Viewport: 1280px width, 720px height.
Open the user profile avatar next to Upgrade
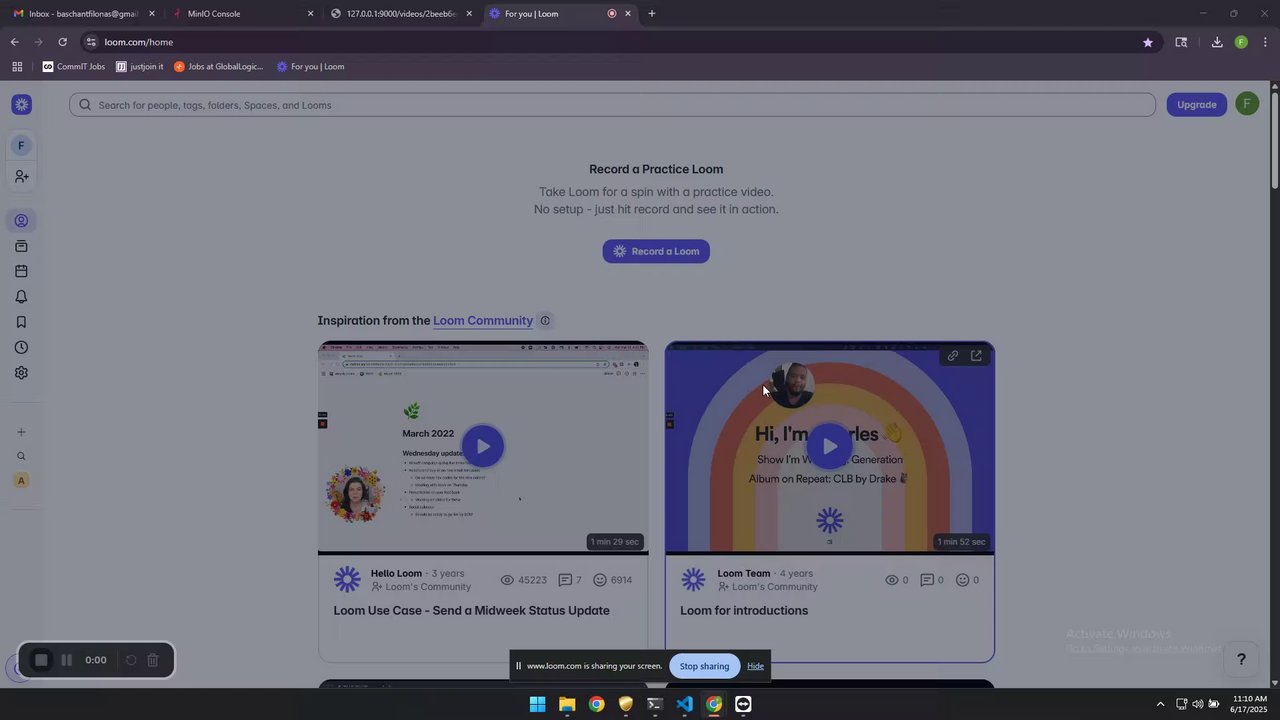(1247, 105)
